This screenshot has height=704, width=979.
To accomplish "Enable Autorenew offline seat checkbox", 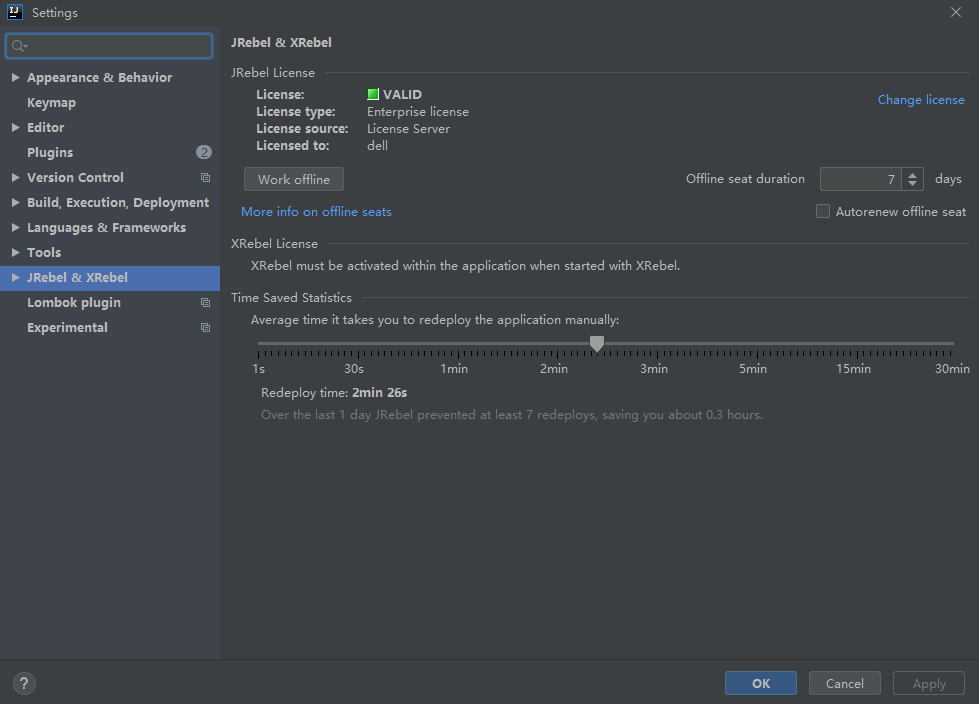I will [x=823, y=212].
